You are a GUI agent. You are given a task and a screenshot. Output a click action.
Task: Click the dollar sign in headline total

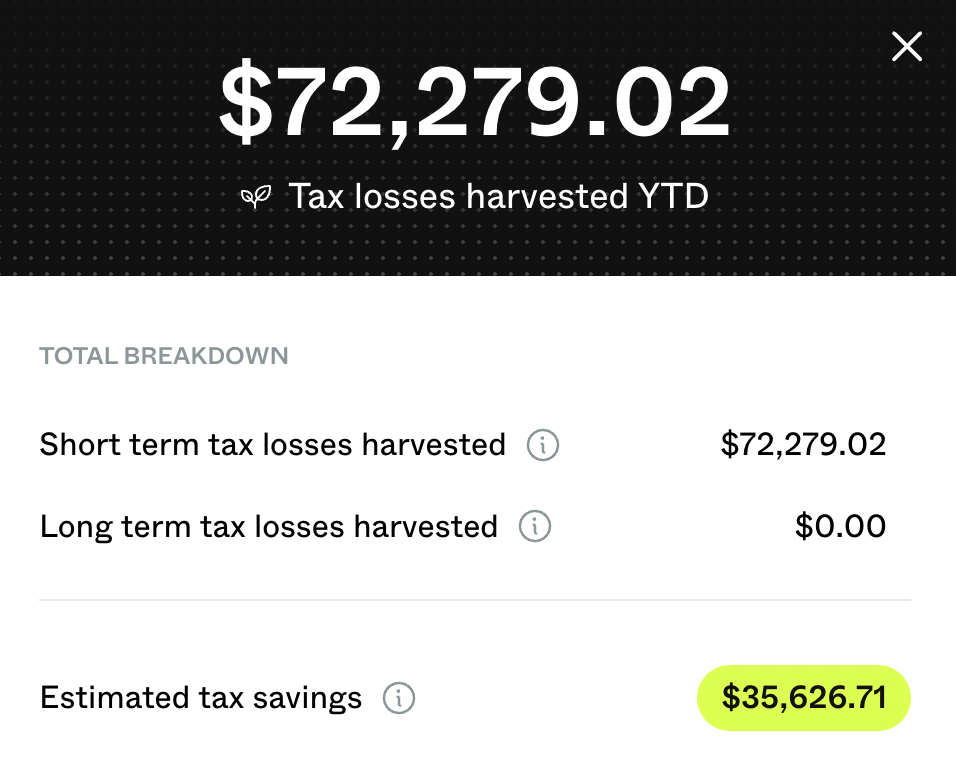[x=246, y=102]
